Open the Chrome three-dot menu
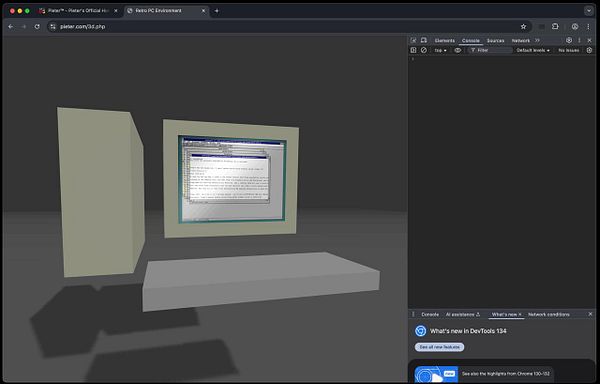This screenshot has height=384, width=600. 589,26
